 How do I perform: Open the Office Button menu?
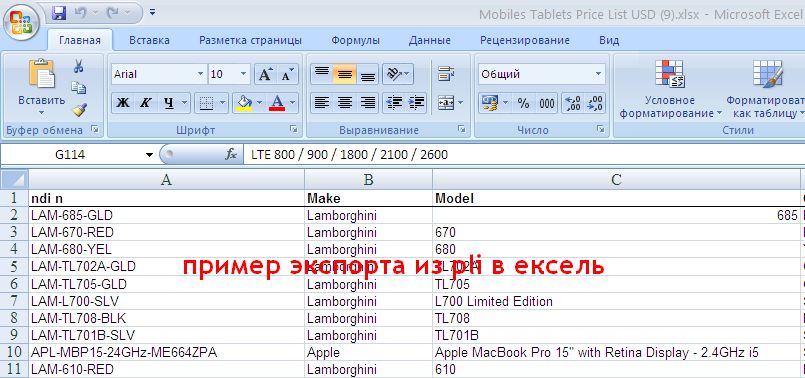pos(21,23)
